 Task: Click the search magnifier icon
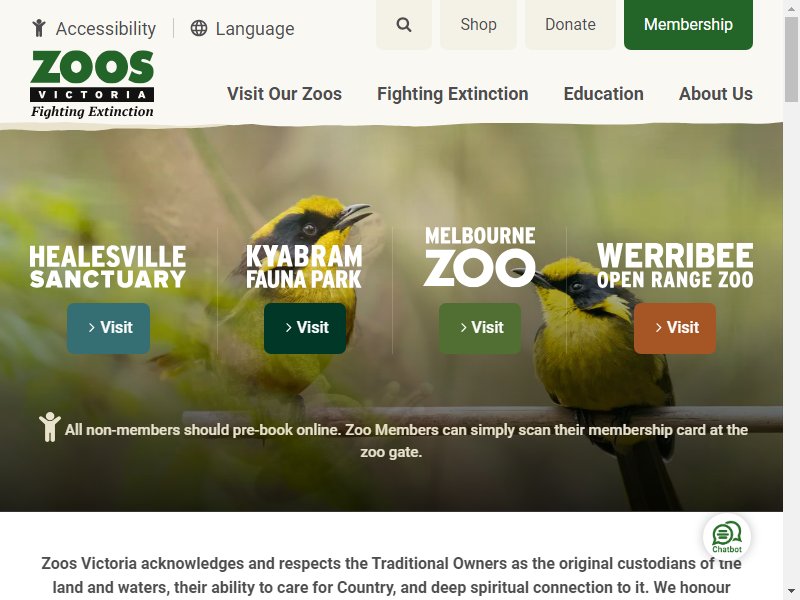[x=404, y=24]
